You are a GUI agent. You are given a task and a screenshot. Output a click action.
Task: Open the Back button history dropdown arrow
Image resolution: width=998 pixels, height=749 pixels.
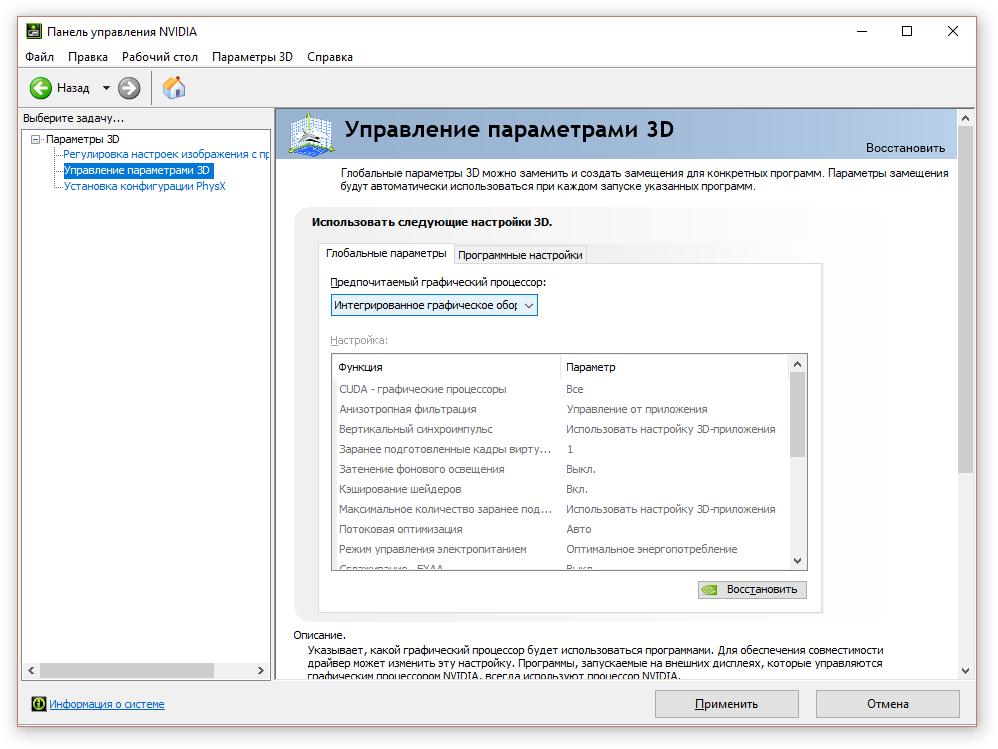tap(106, 88)
